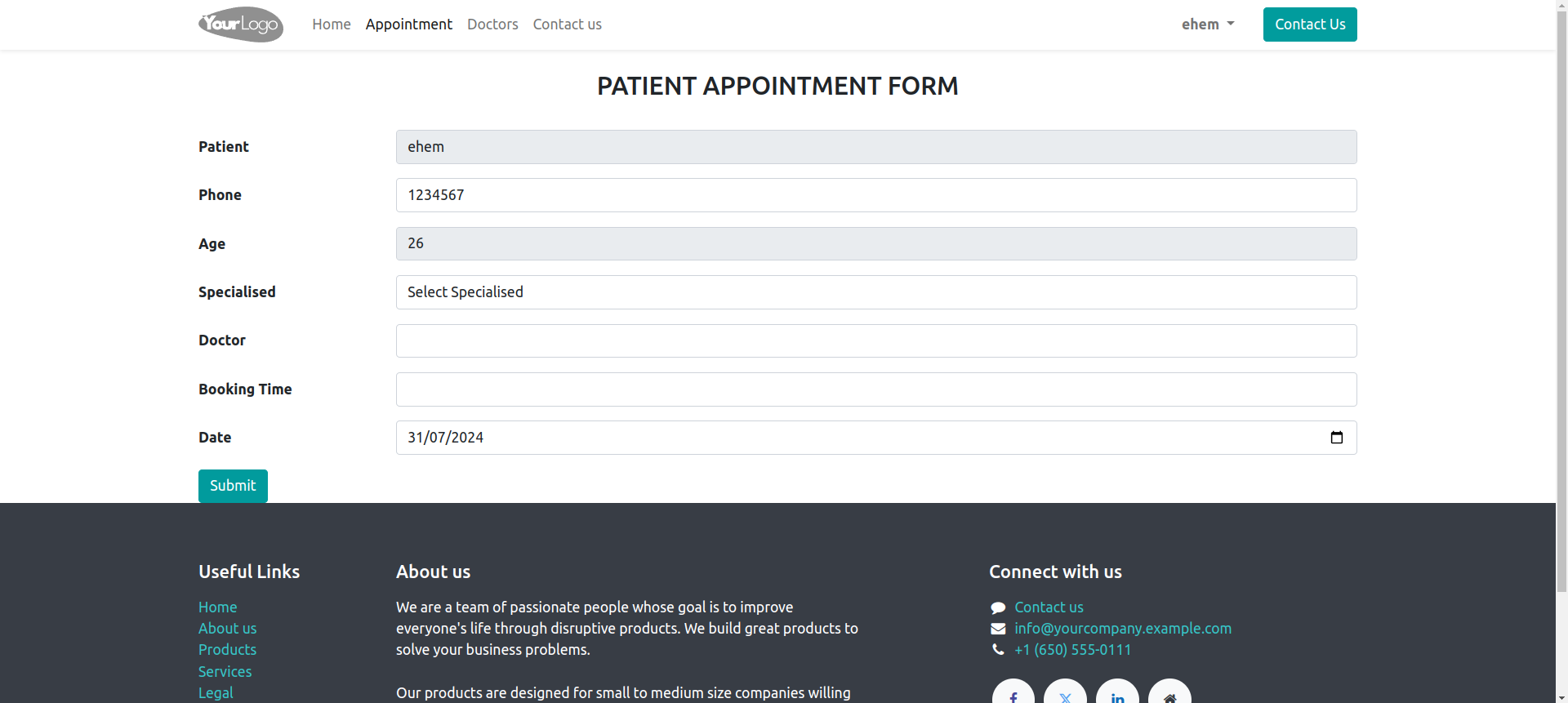Submit the appointment form
Image resolution: width=1568 pixels, height=703 pixels.
(x=233, y=486)
